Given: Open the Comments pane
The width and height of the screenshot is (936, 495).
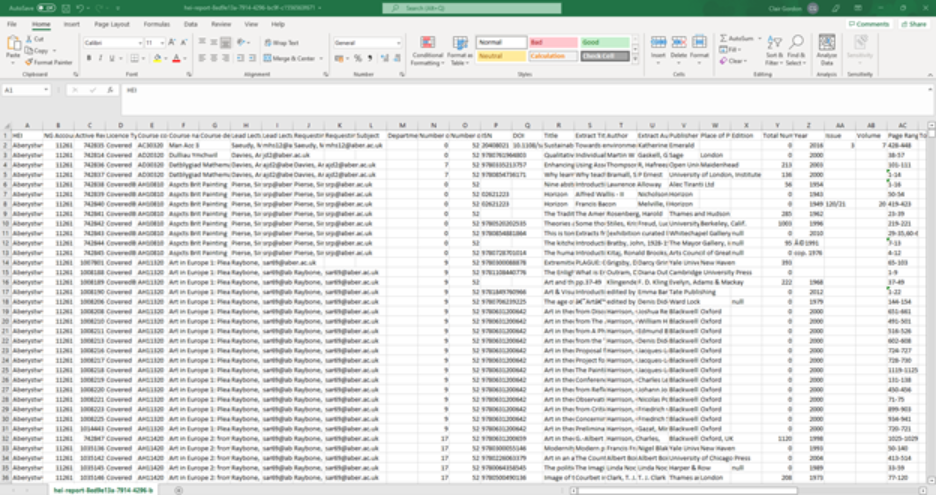Looking at the screenshot, I should [869, 24].
